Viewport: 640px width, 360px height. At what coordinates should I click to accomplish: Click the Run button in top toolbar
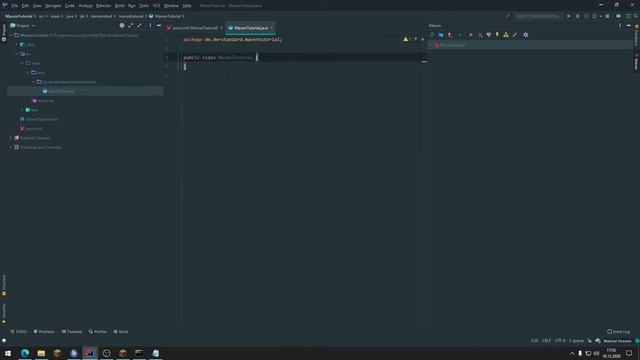[x=569, y=16]
